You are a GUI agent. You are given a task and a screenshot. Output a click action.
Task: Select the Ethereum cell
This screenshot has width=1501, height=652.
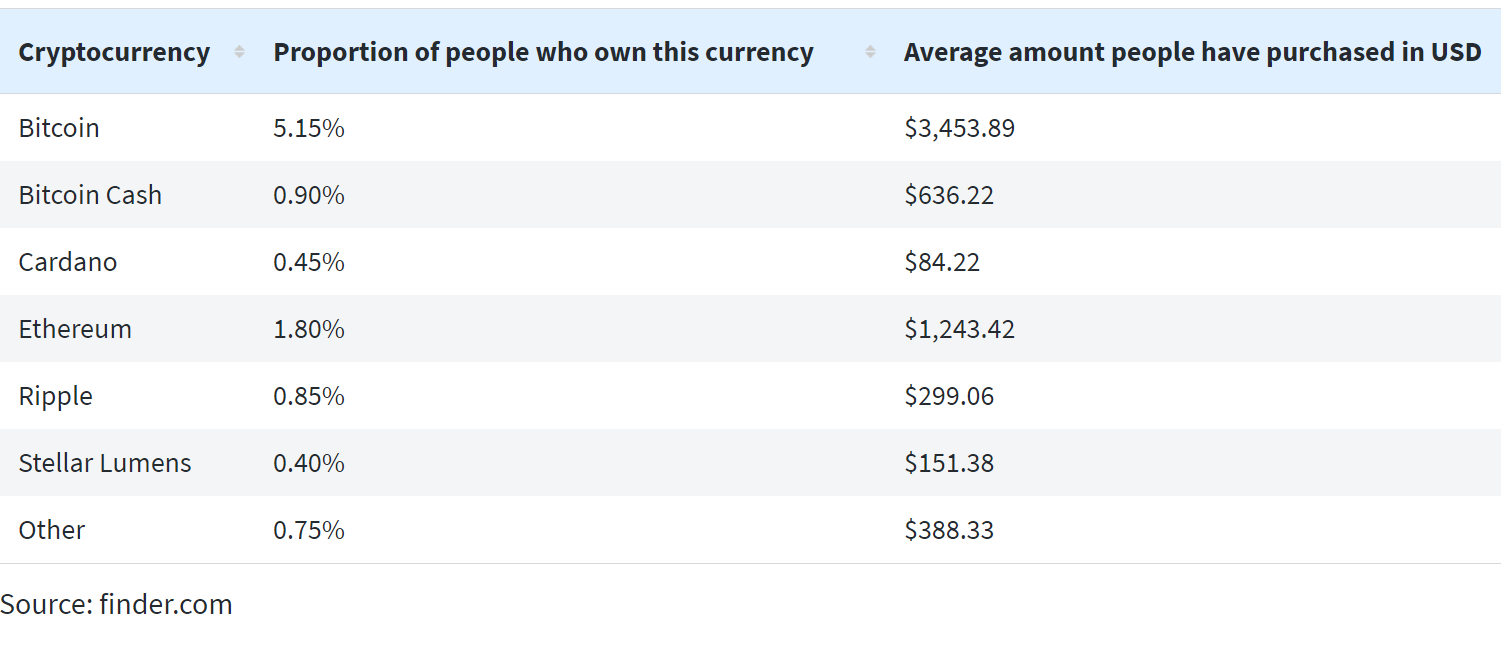pos(75,329)
